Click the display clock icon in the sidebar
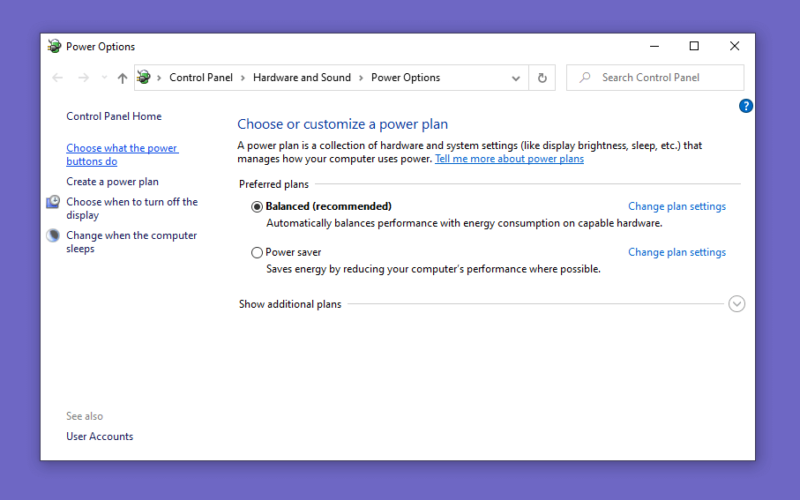The height and width of the screenshot is (500, 800). [53, 202]
